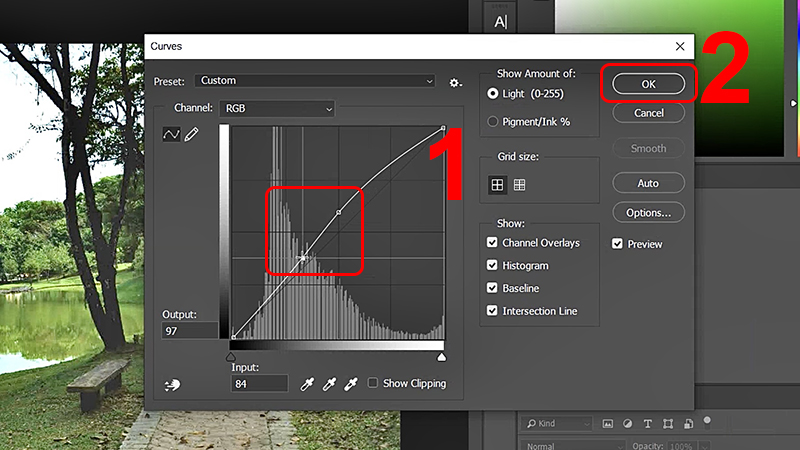The width and height of the screenshot is (800, 450).
Task: Click the white point eyedropper
Action: click(350, 384)
